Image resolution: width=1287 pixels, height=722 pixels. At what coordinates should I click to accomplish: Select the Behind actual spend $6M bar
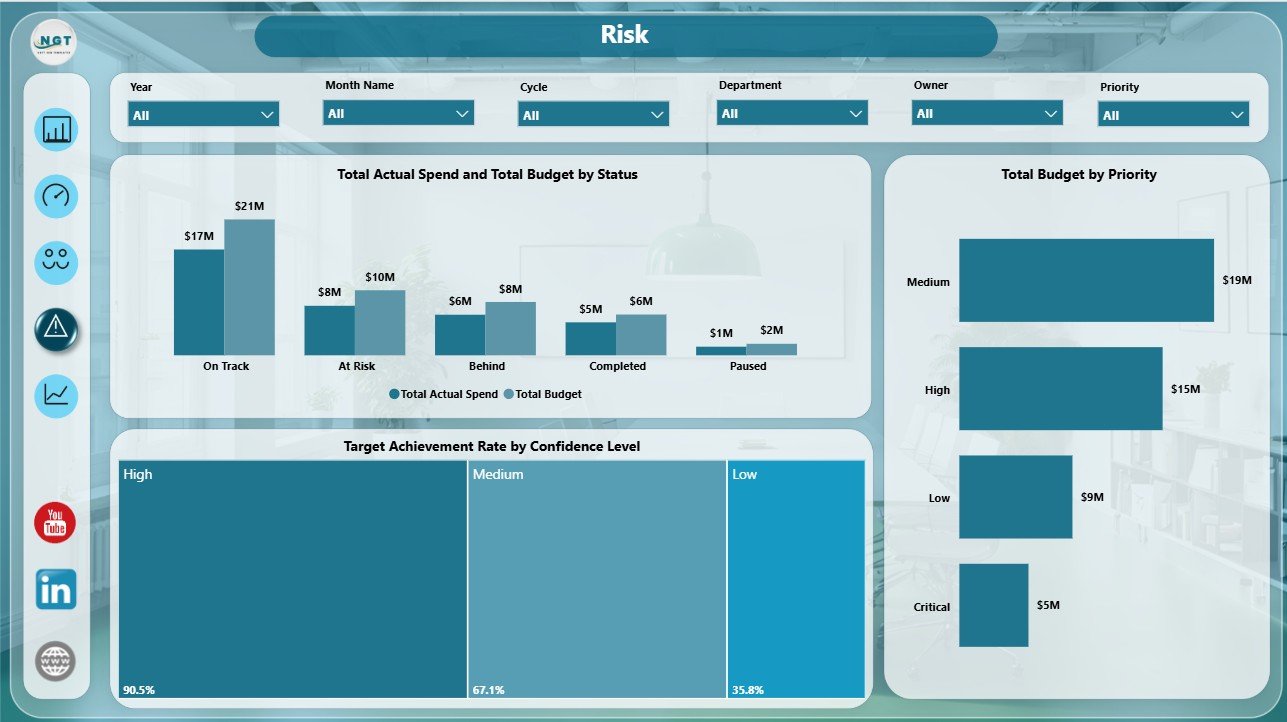click(460, 335)
